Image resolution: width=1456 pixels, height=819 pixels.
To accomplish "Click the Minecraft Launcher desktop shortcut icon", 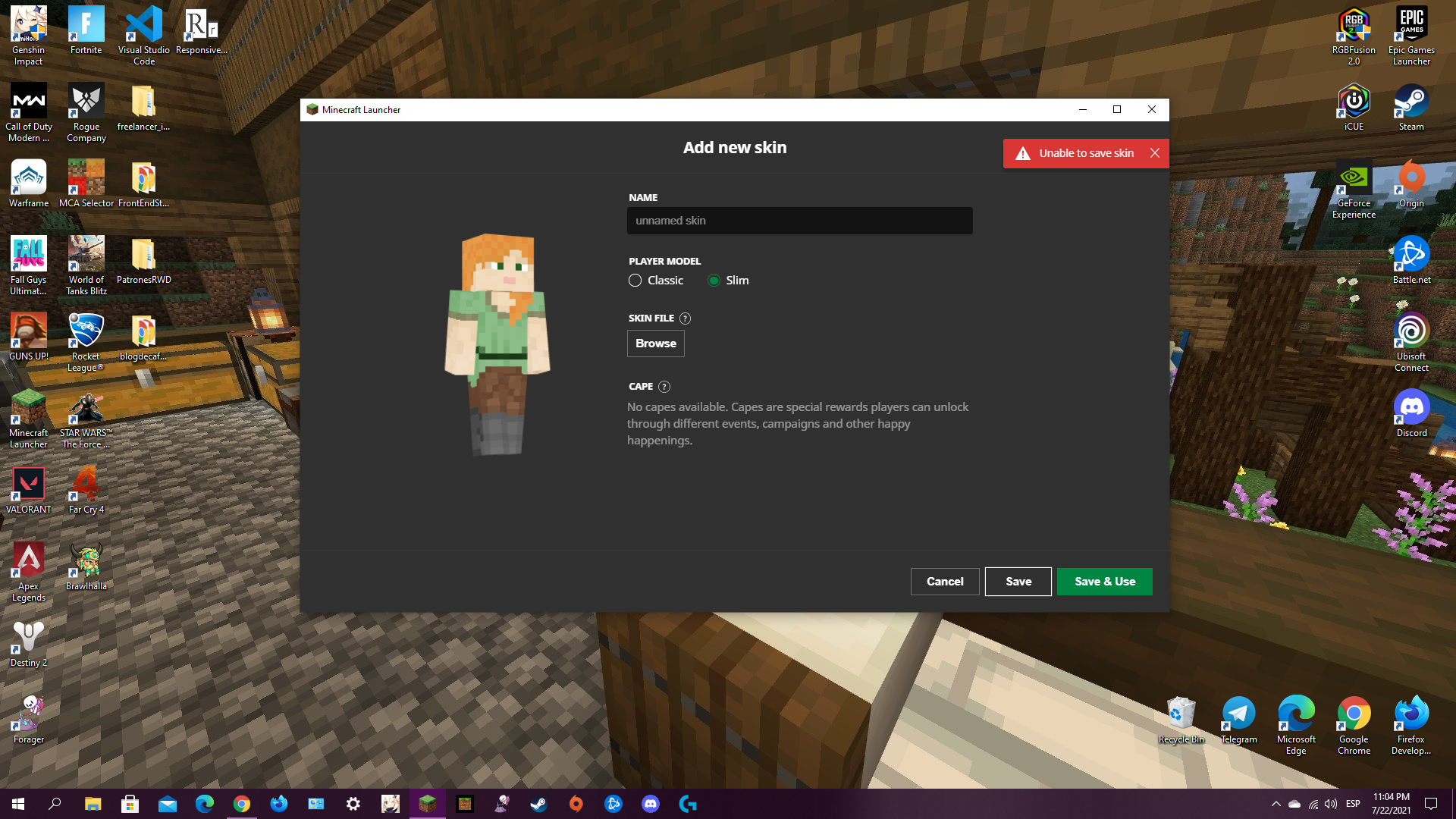I will tap(28, 409).
